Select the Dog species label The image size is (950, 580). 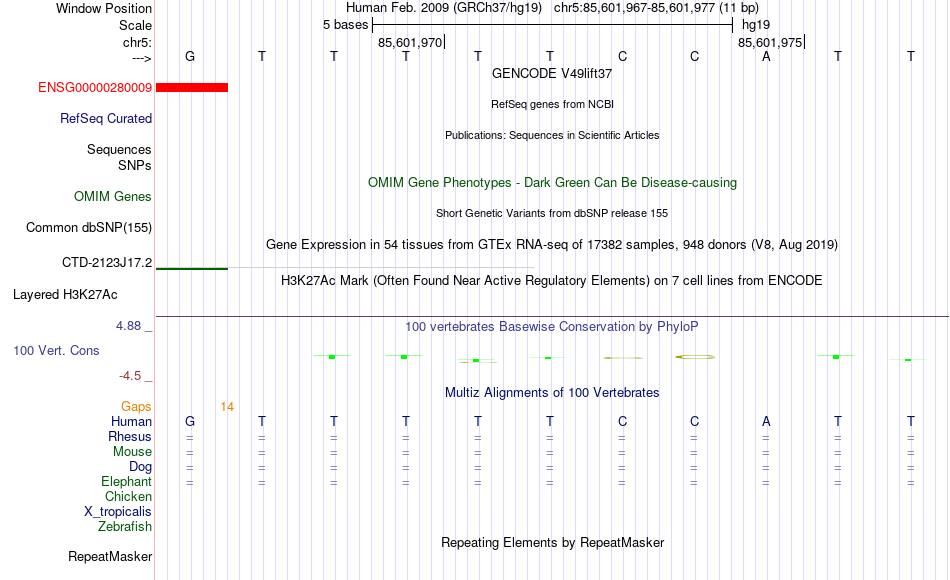pos(141,467)
